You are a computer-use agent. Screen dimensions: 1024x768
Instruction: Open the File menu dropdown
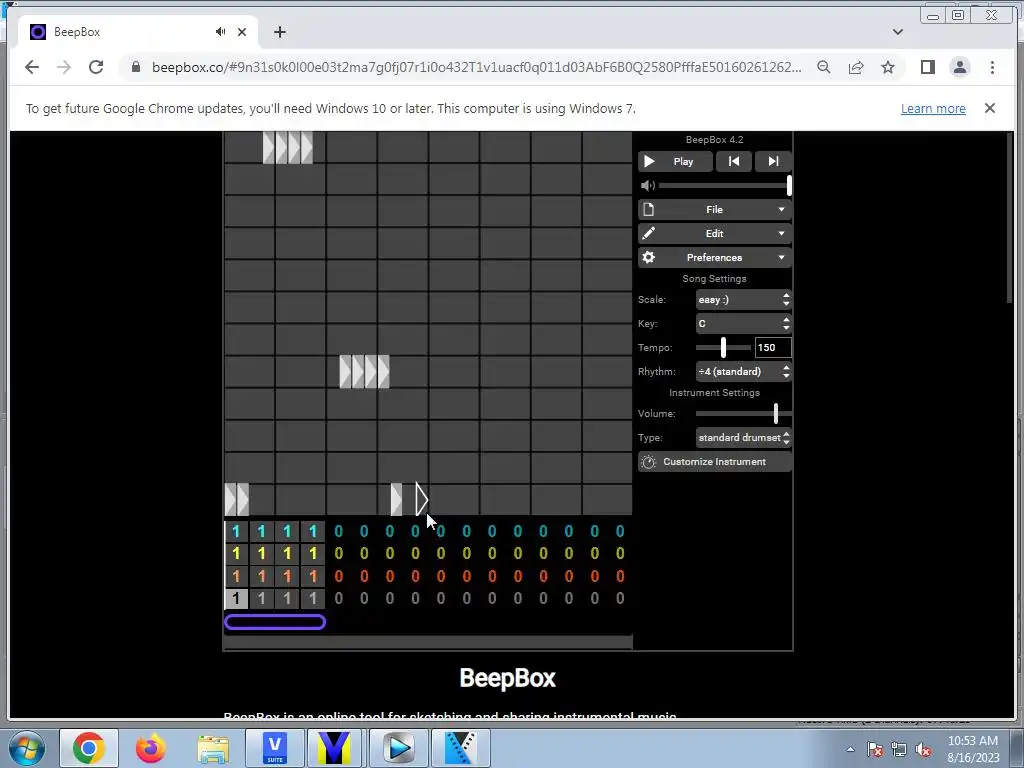714,210
